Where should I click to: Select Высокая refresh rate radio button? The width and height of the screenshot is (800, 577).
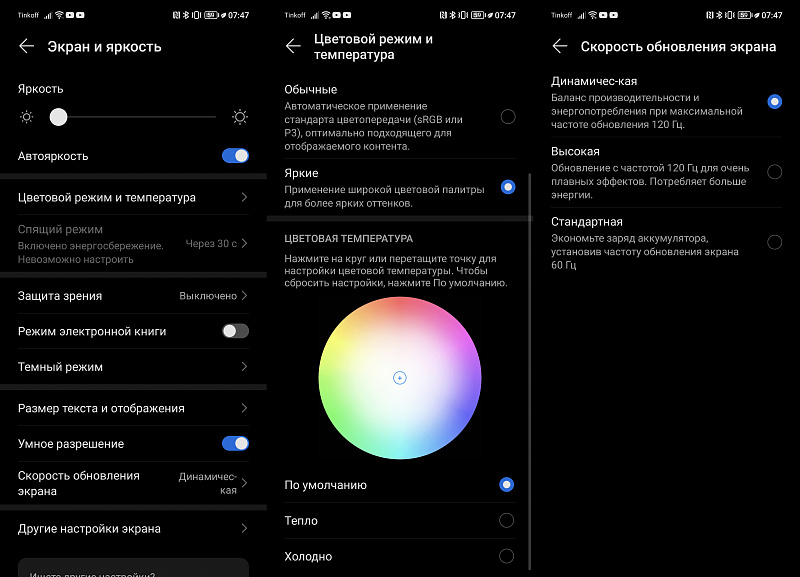click(774, 172)
